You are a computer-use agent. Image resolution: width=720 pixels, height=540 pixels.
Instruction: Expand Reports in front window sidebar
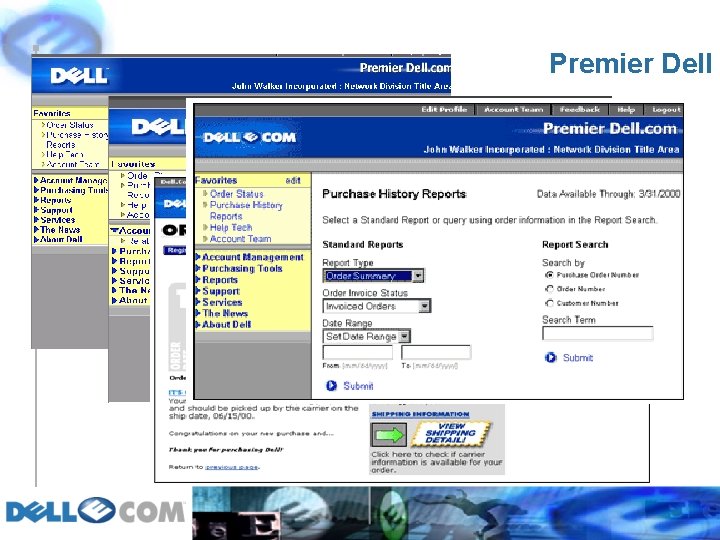click(217, 280)
